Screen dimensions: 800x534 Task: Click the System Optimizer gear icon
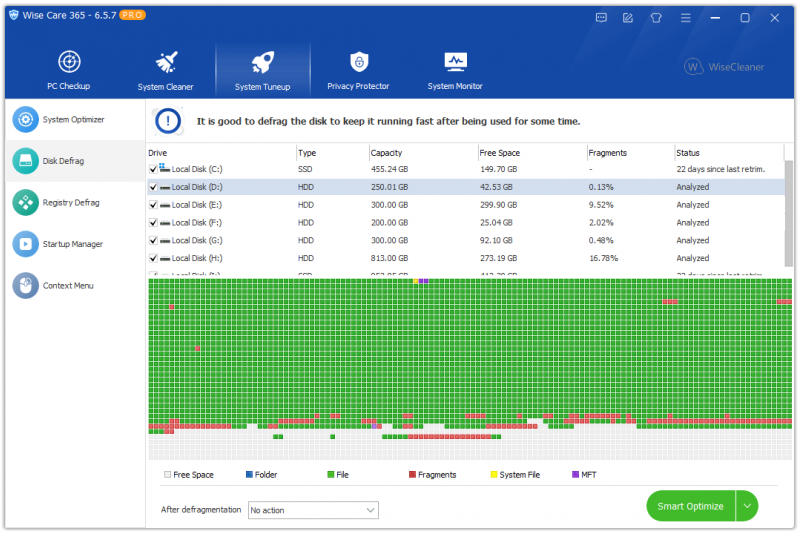point(26,119)
